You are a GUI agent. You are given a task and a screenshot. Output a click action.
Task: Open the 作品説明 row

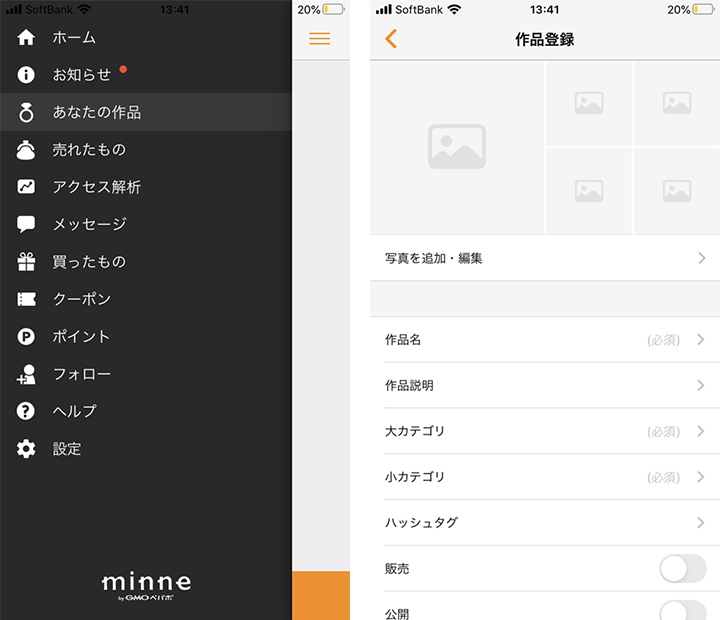click(x=545, y=385)
